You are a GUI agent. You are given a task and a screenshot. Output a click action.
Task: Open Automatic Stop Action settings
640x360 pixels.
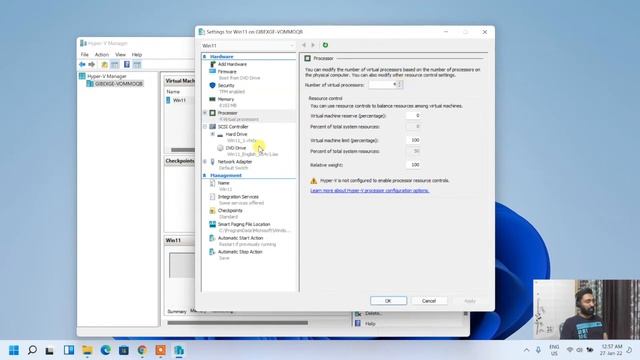pyautogui.click(x=240, y=252)
